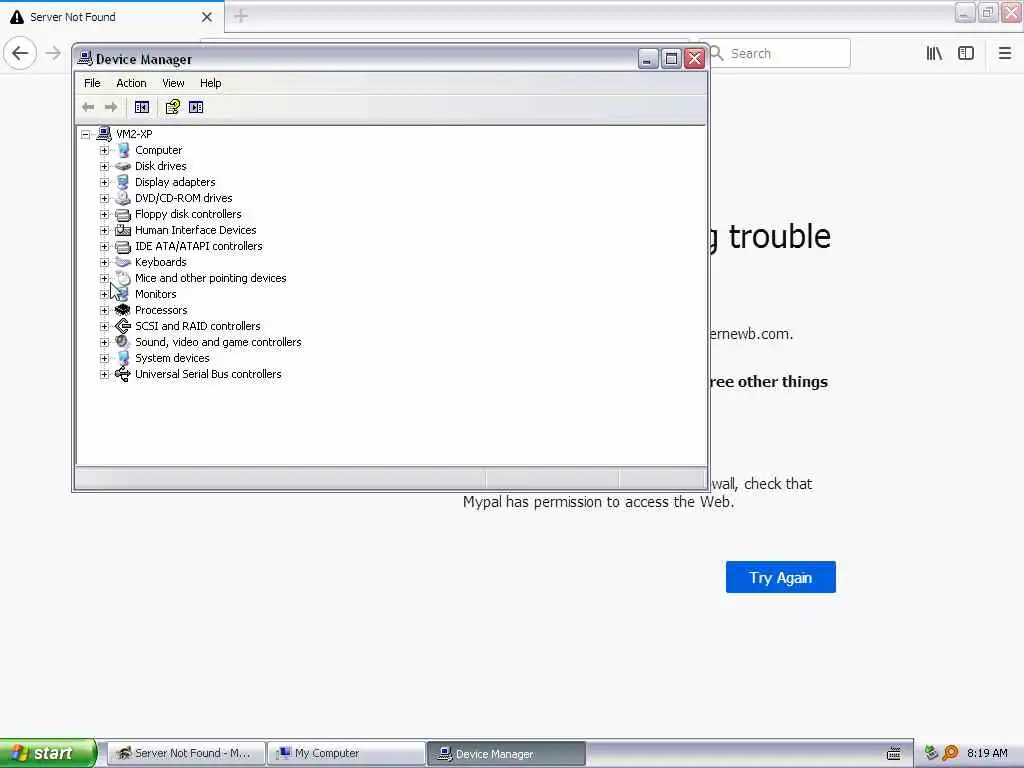Click the keyboard icon in the taskbar
The width and height of the screenshot is (1024, 768).
[x=893, y=754]
